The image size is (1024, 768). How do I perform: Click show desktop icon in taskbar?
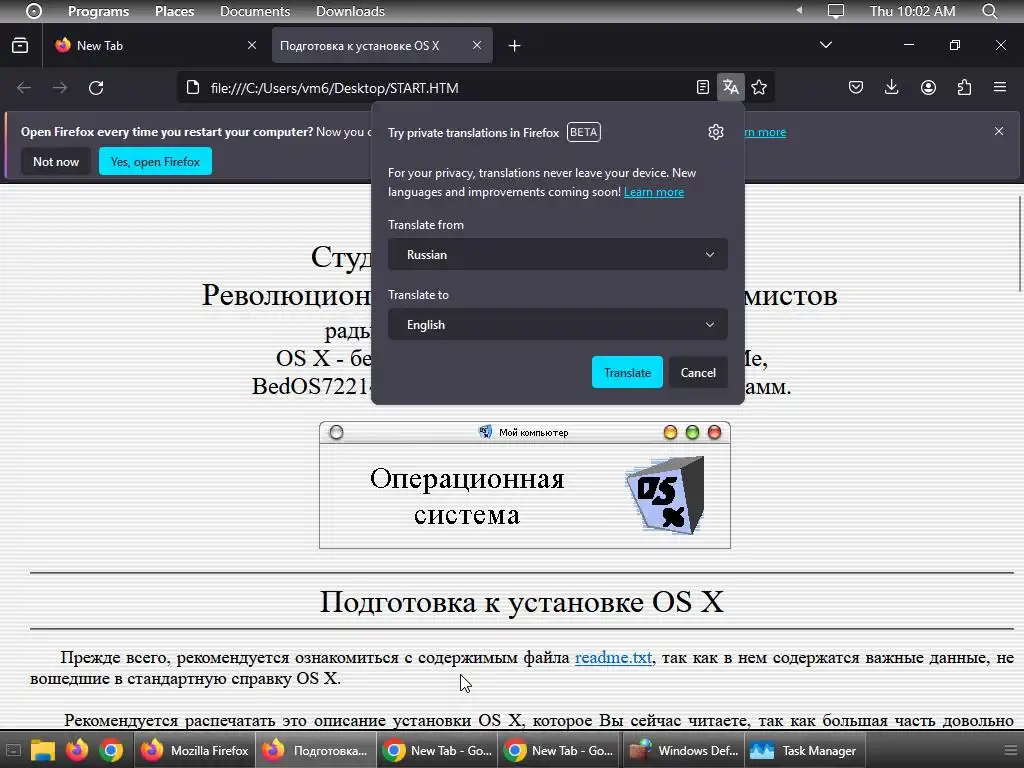coord(13,750)
